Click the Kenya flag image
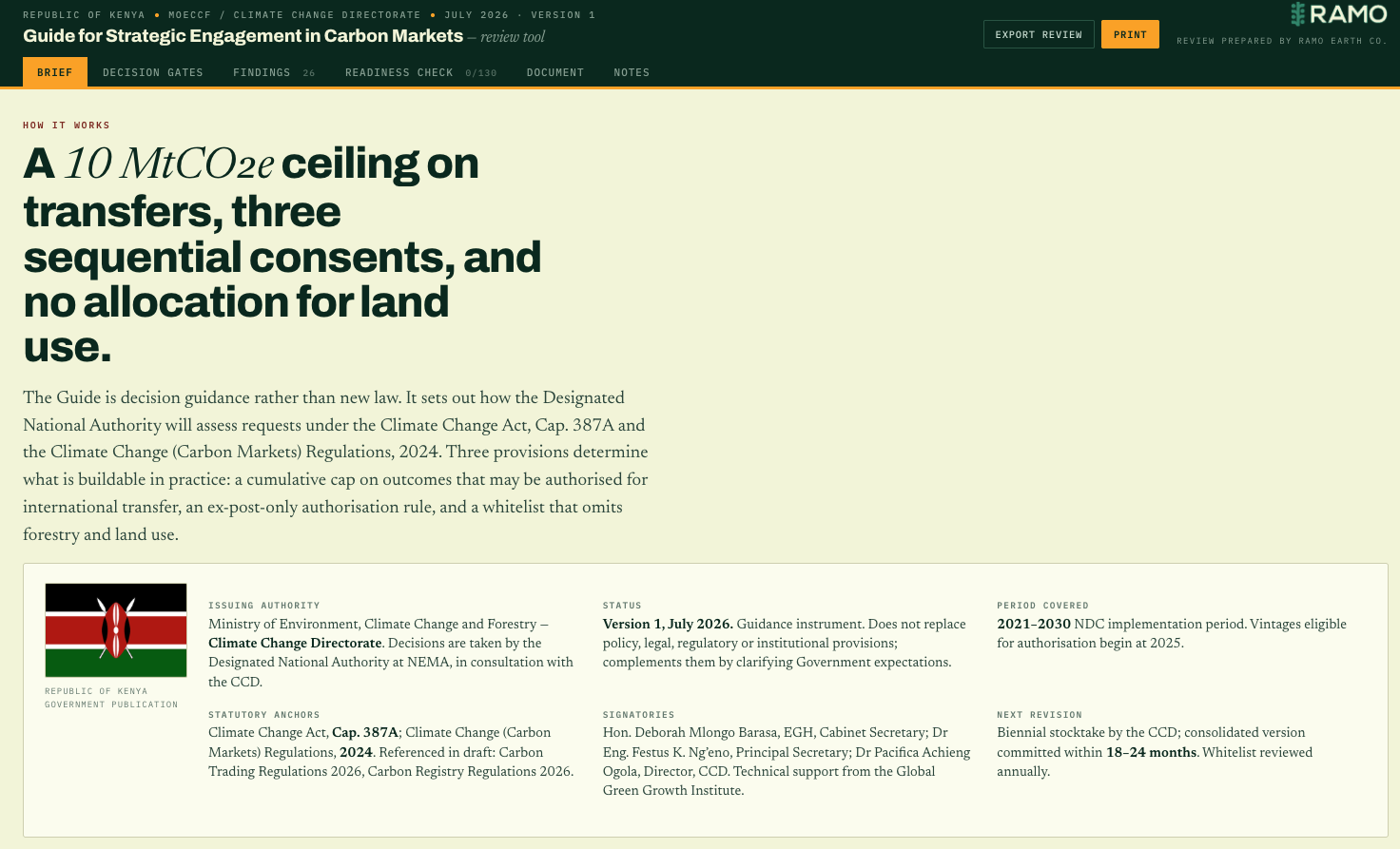Image resolution: width=1400 pixels, height=849 pixels. 116,630
